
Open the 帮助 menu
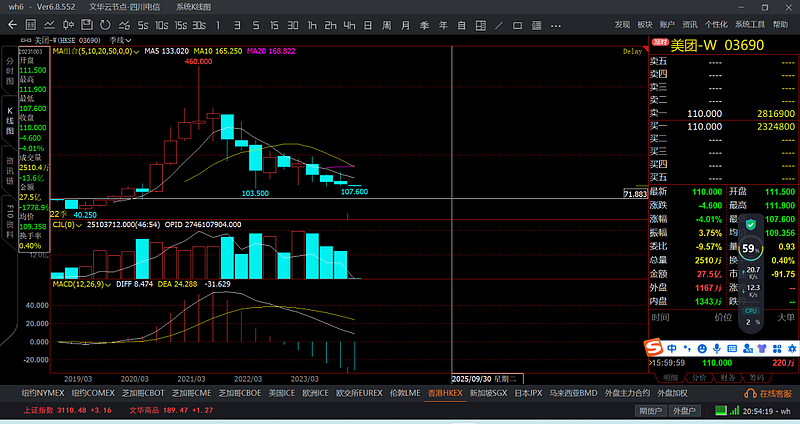pos(781,24)
